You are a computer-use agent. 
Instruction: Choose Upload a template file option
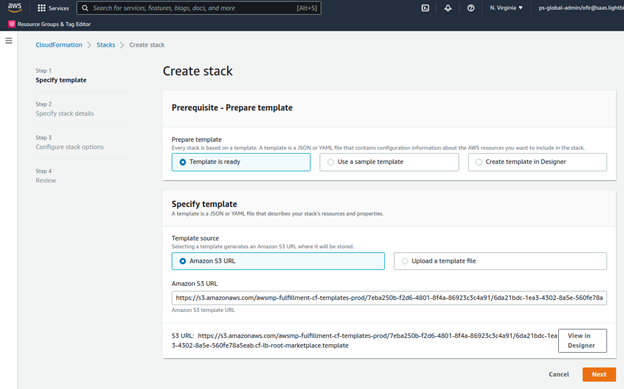pyautogui.click(x=500, y=261)
